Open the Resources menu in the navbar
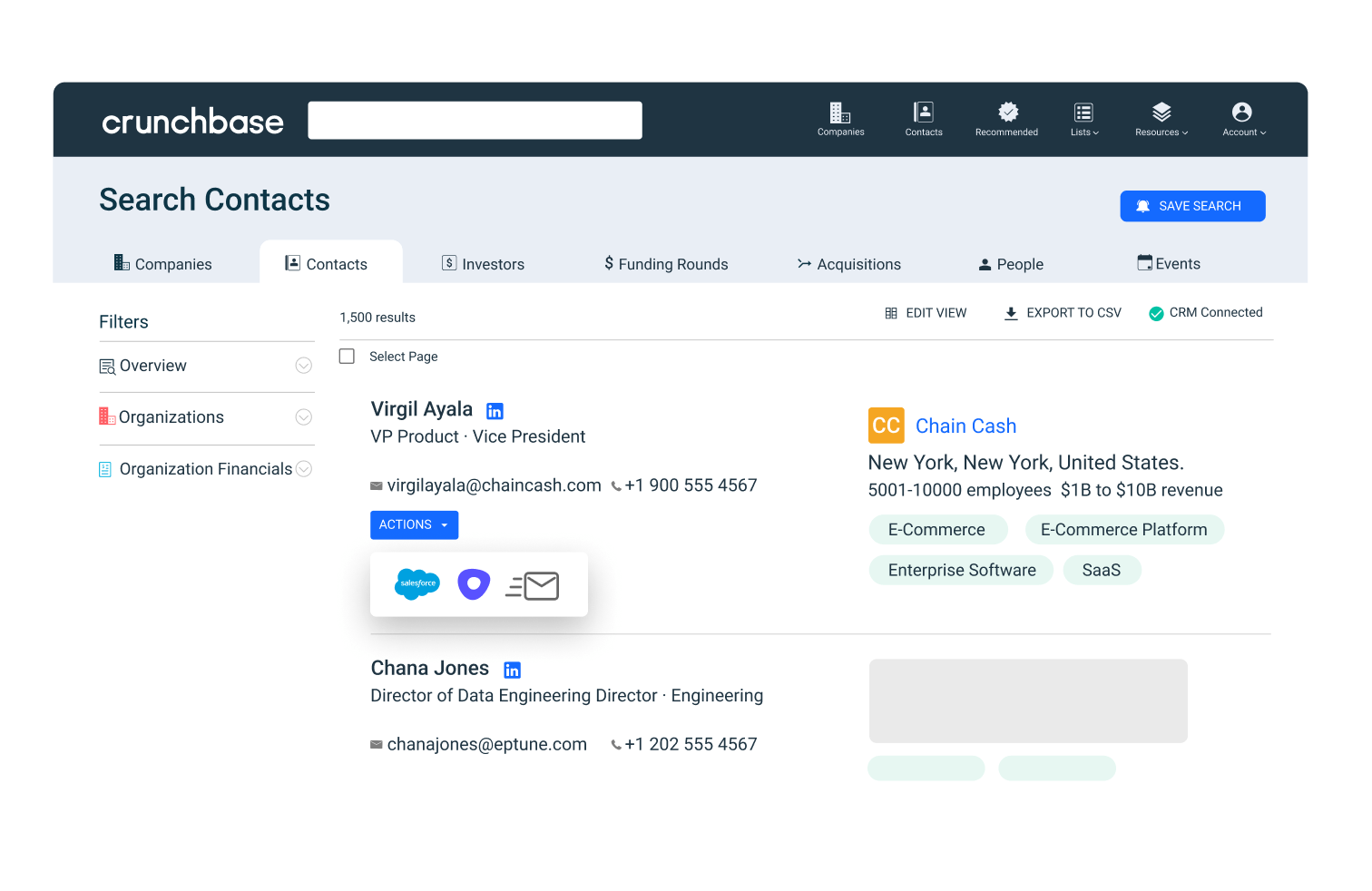1372x891 pixels. [1161, 119]
